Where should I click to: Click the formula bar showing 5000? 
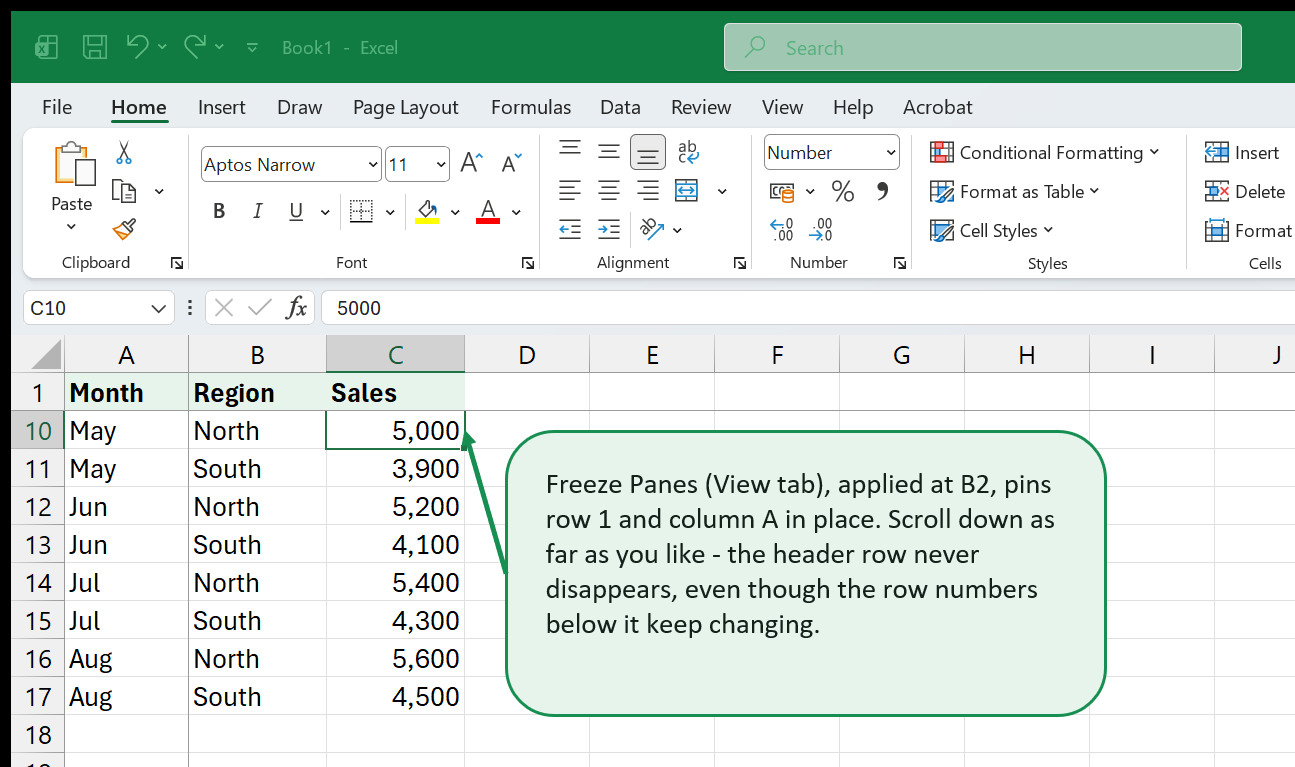tap(808, 308)
